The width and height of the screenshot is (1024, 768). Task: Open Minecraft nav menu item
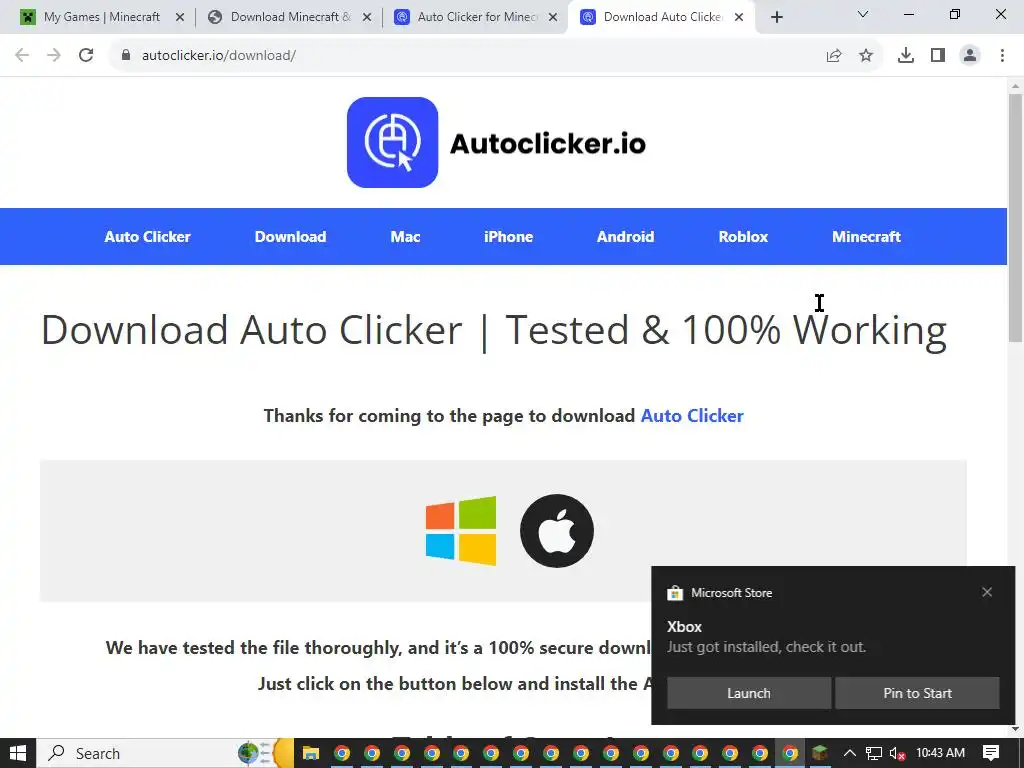point(867,236)
